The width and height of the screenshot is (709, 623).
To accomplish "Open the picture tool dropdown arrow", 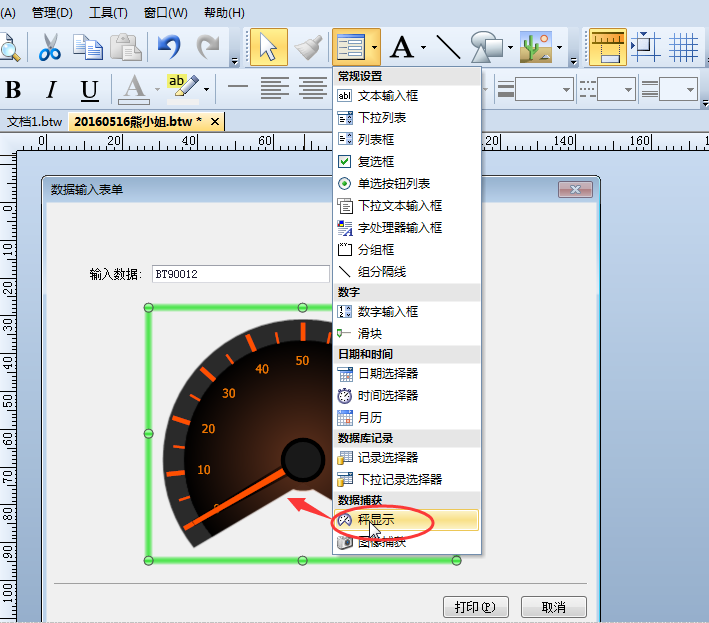I will 559,47.
